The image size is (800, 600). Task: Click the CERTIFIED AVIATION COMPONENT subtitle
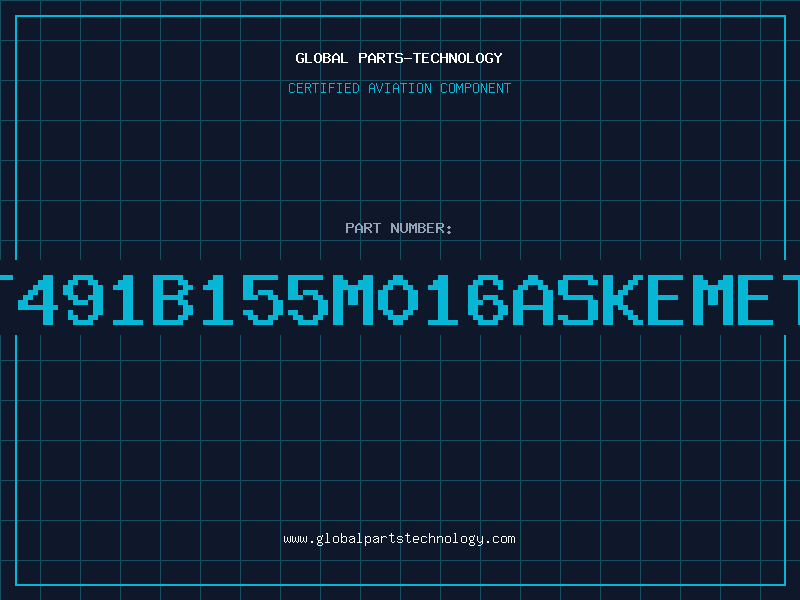[399, 88]
